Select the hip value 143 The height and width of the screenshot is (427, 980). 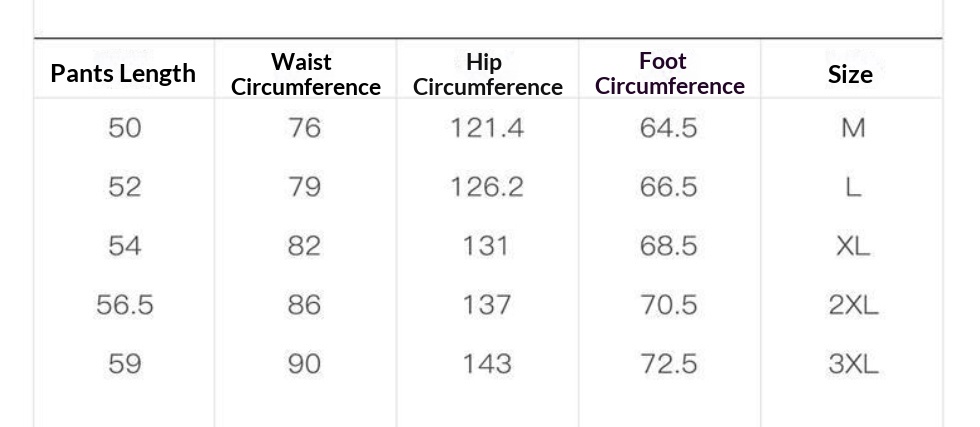point(487,364)
